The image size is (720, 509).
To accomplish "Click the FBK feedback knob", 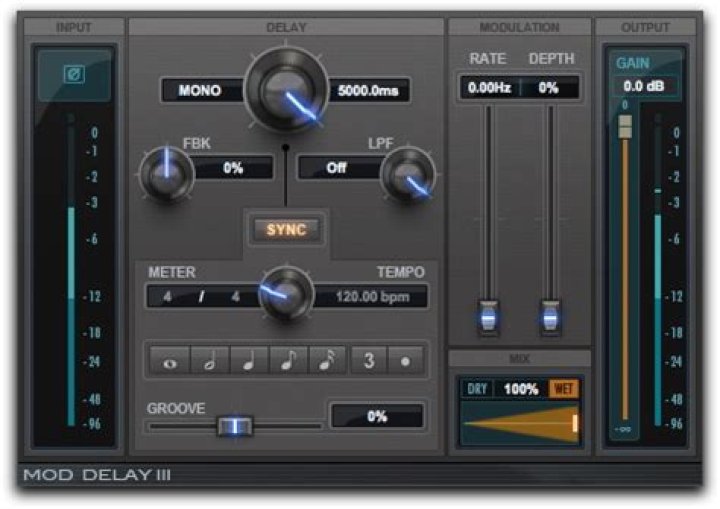I will (166, 174).
